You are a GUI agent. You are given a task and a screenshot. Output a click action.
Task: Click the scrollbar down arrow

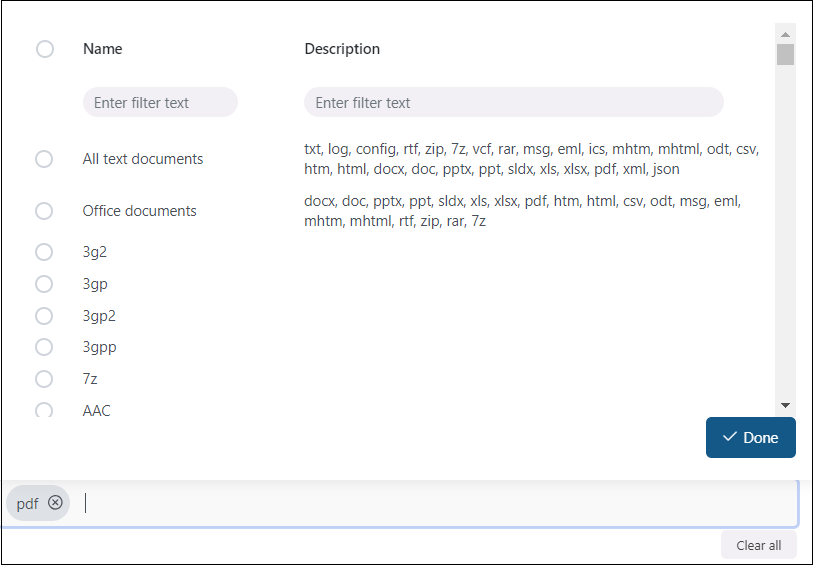785,404
